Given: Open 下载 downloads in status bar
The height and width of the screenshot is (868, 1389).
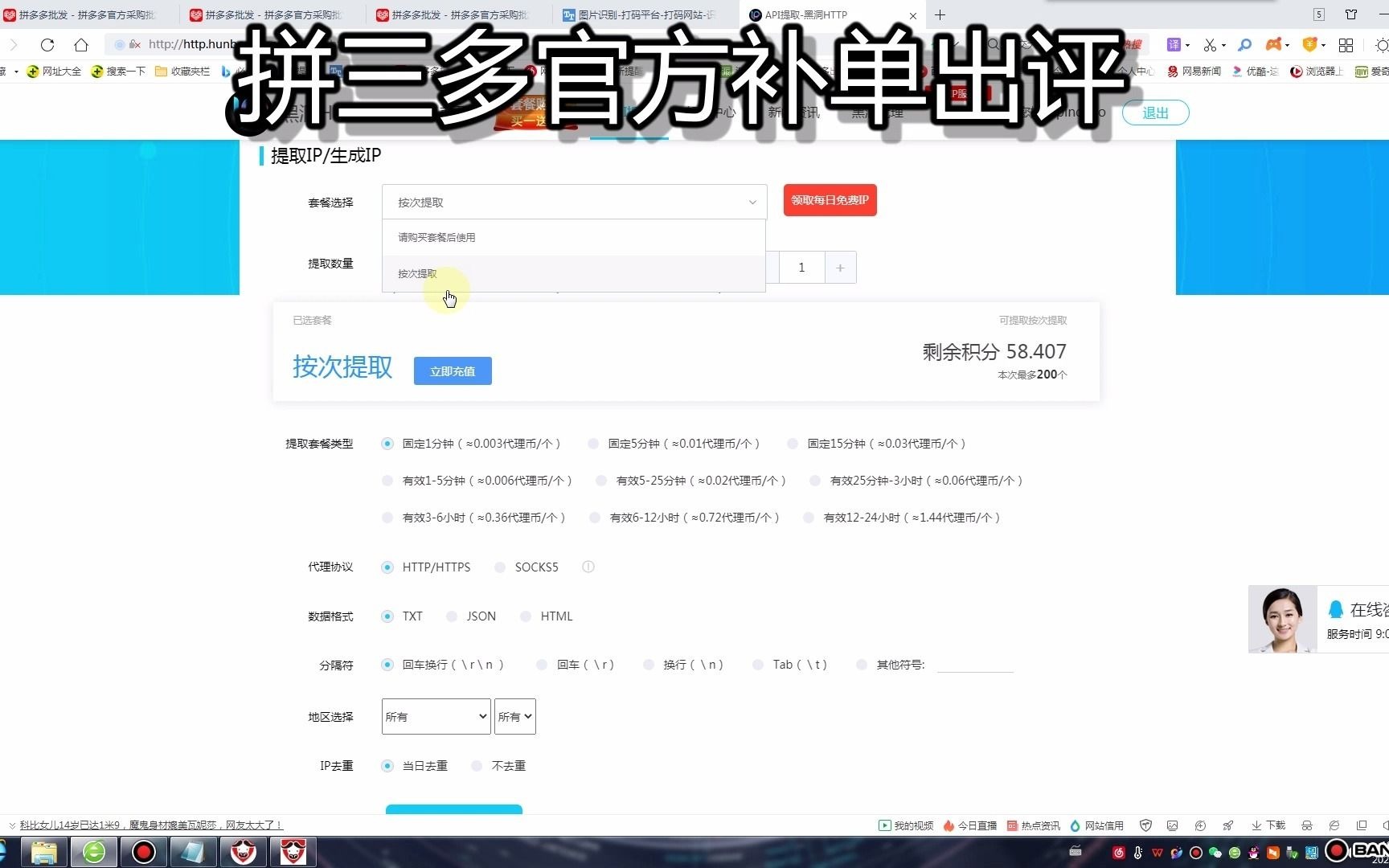Looking at the screenshot, I should (1268, 825).
